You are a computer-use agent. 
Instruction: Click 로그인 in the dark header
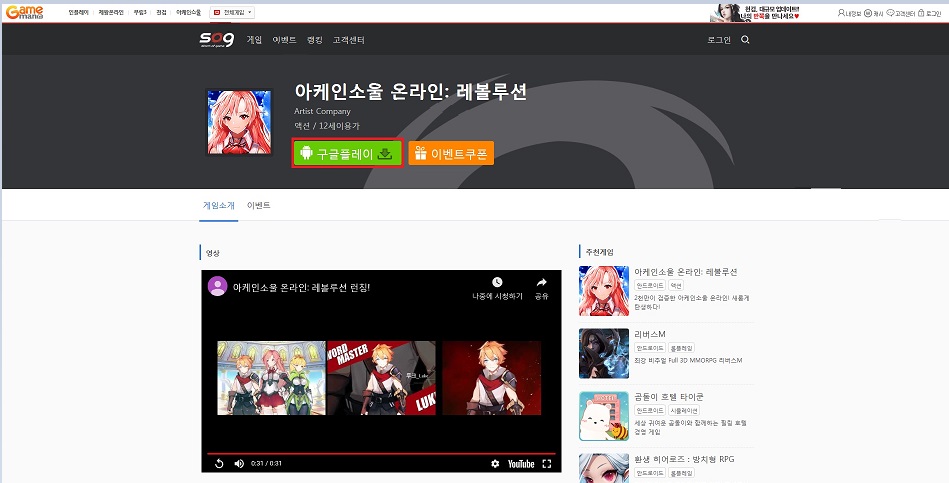tap(719, 40)
